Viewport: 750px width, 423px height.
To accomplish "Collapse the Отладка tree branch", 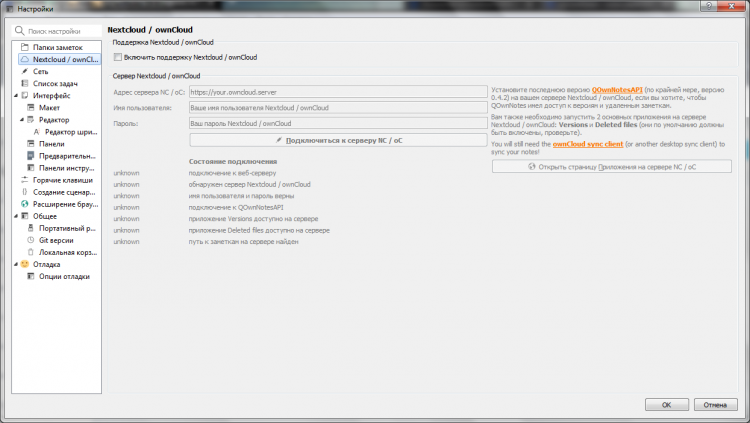I will [16, 264].
